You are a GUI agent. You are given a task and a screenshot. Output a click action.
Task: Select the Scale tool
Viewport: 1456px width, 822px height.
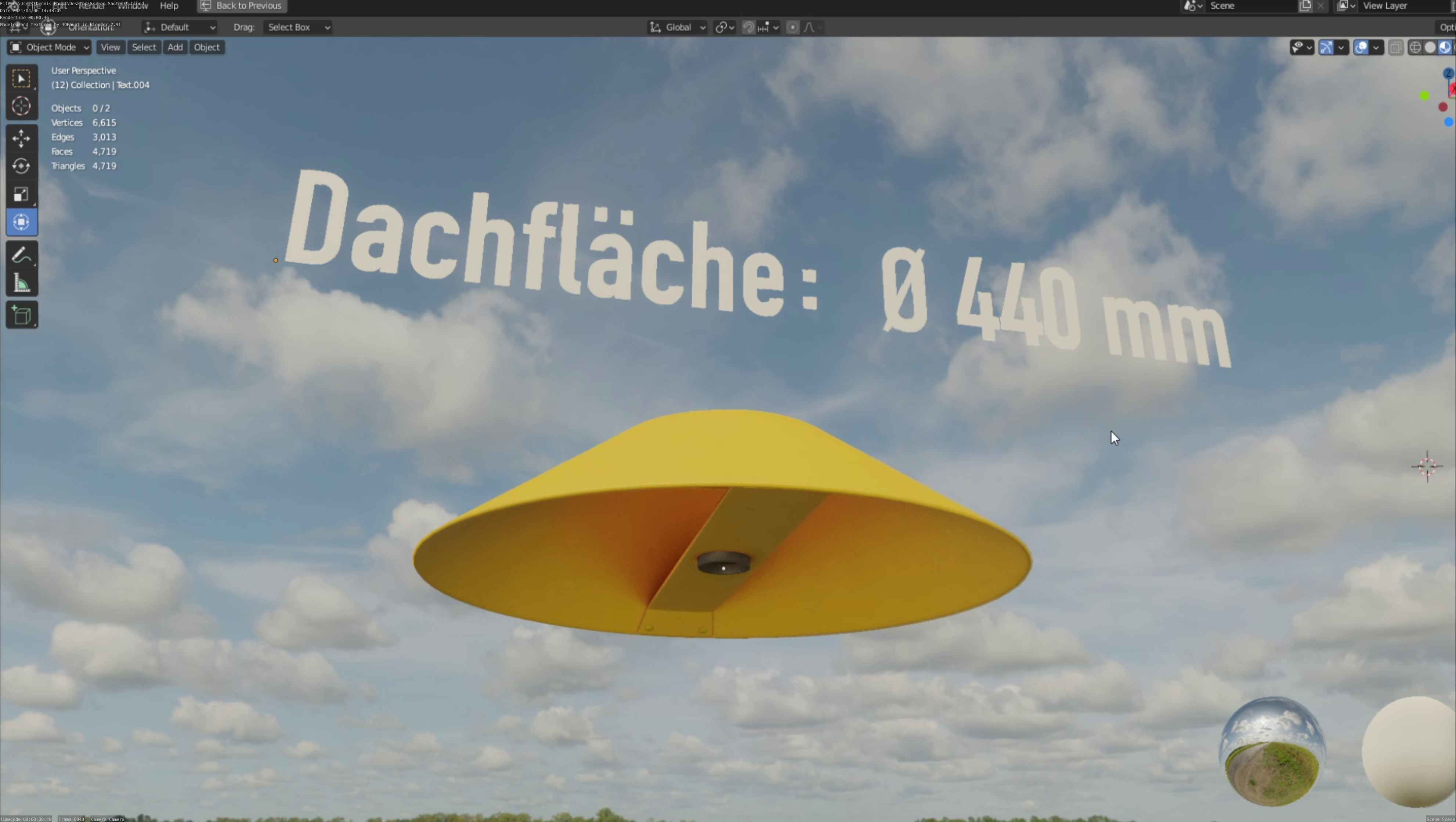coord(21,194)
